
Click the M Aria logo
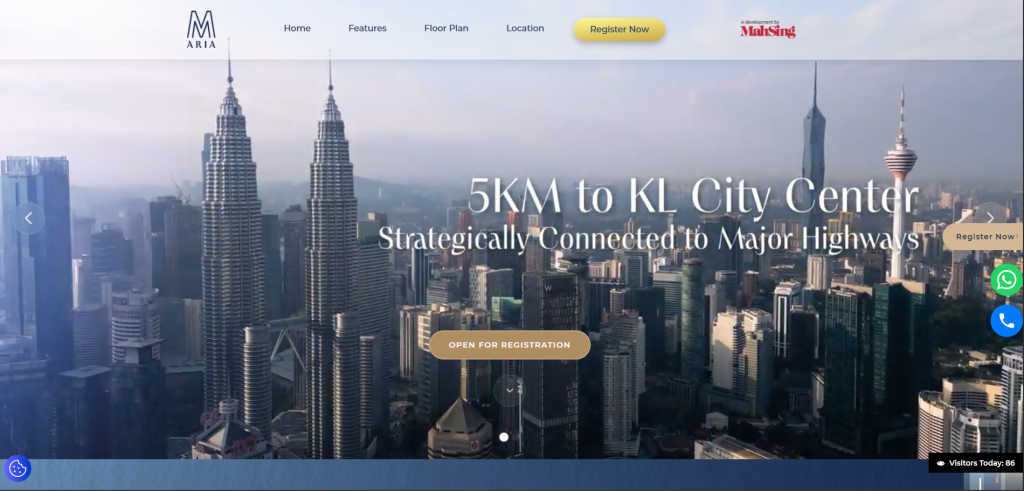point(201,29)
